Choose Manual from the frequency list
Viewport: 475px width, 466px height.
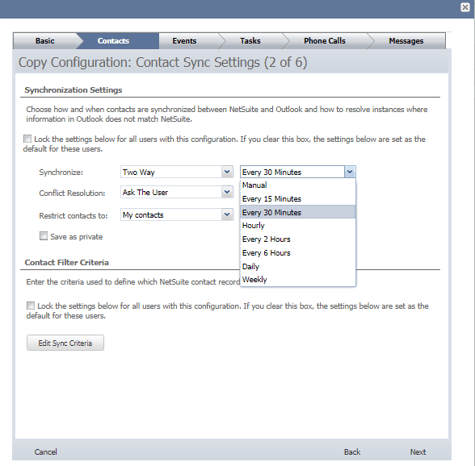[x=298, y=185]
